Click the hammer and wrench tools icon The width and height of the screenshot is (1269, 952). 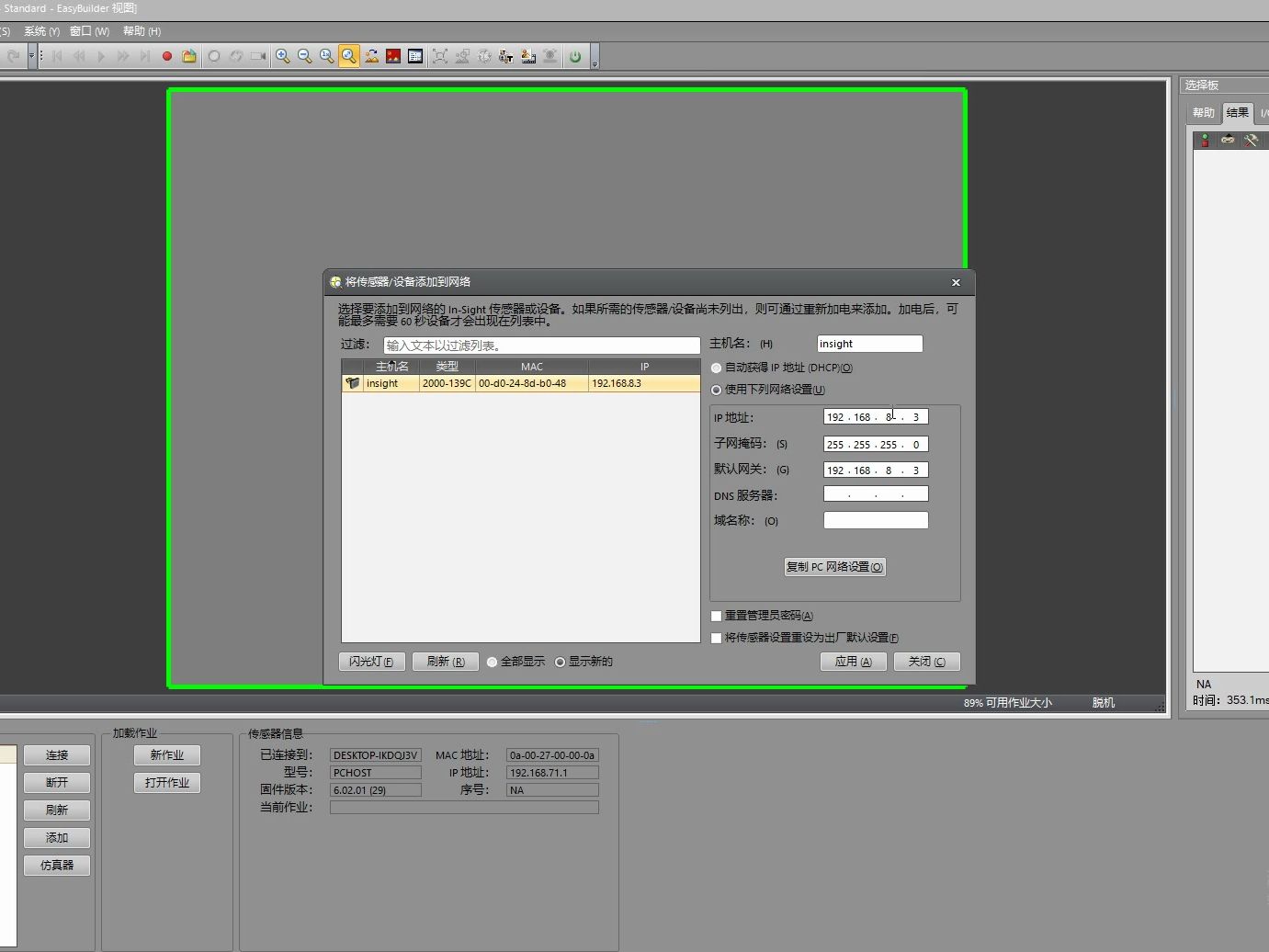[1251, 140]
